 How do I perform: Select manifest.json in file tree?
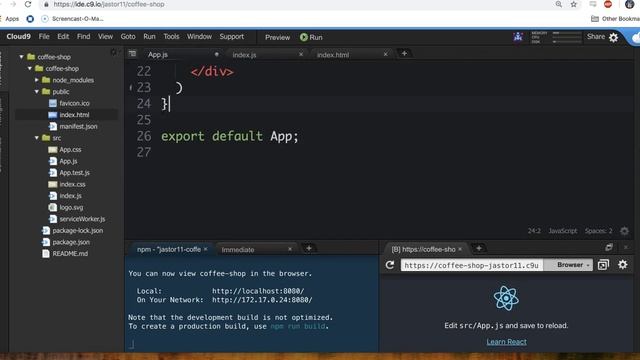coord(78,127)
